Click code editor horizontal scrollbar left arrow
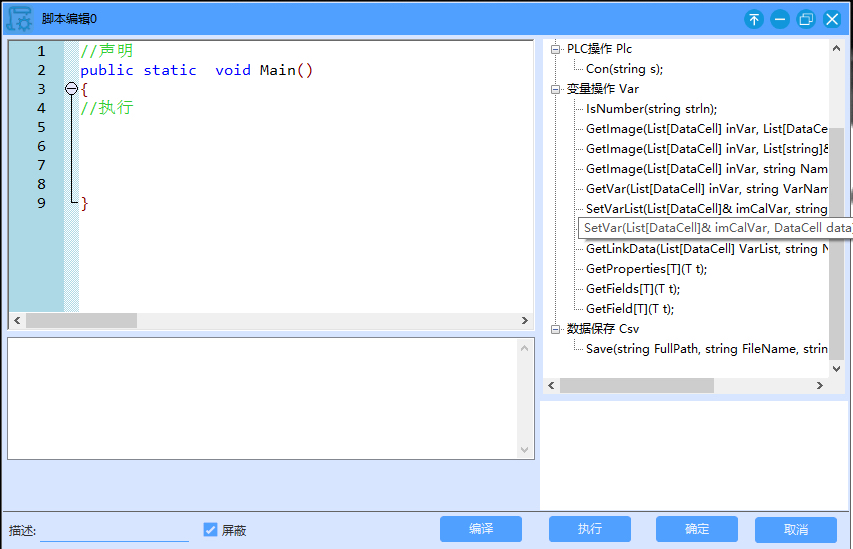853x549 pixels. coord(17,320)
